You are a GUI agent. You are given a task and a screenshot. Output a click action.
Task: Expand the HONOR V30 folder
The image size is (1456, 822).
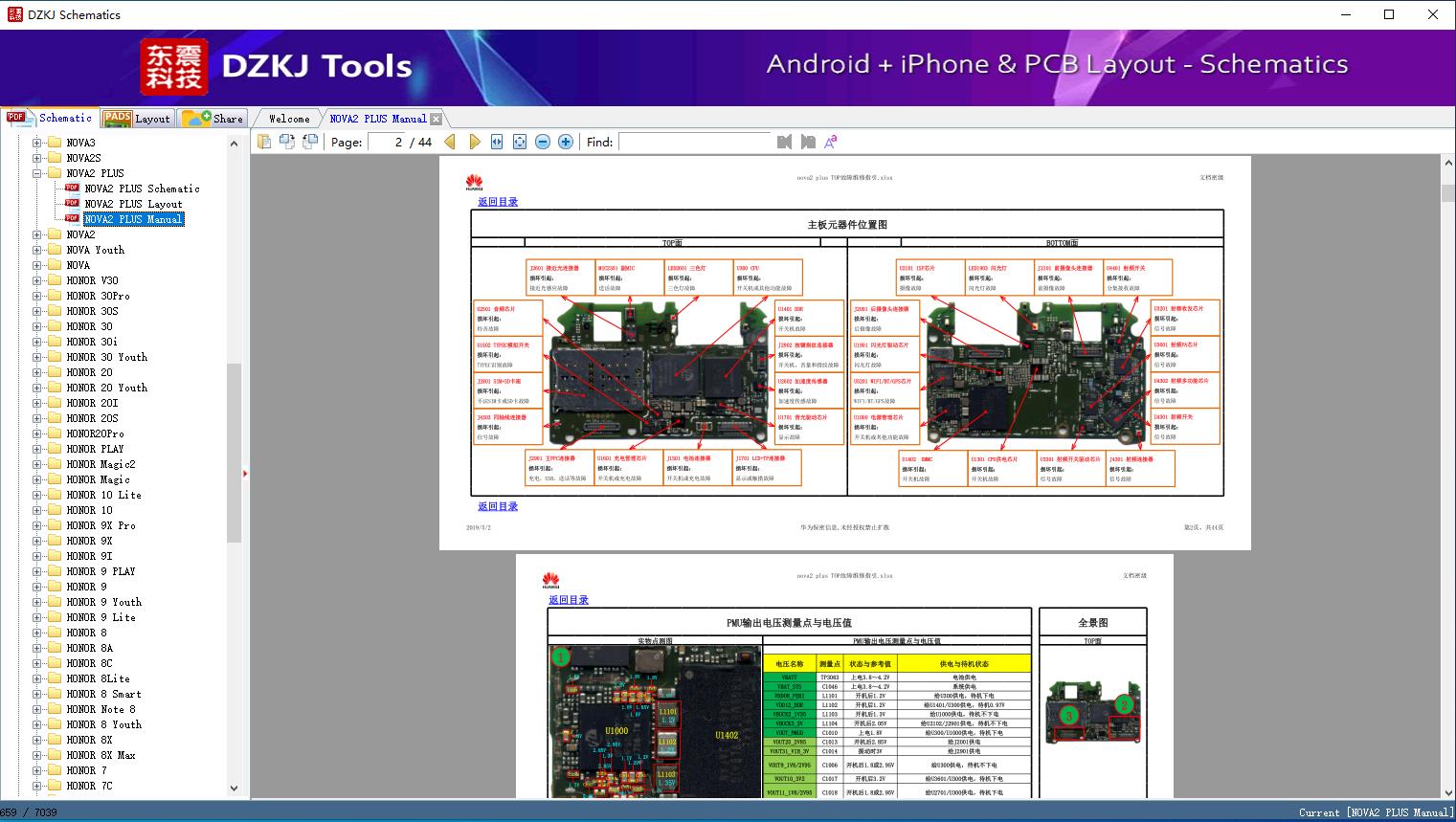37,280
